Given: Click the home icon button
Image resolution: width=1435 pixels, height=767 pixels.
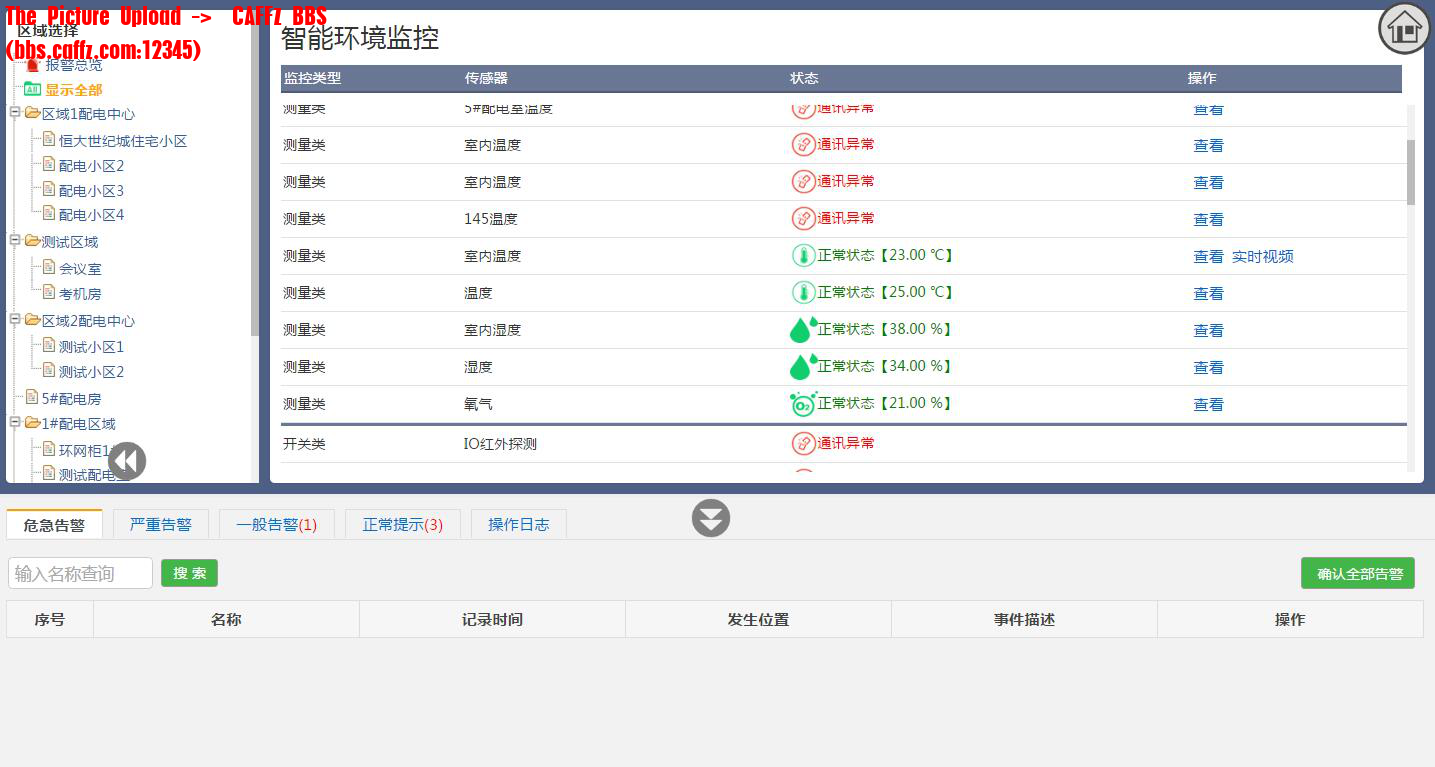Looking at the screenshot, I should coord(1404,29).
